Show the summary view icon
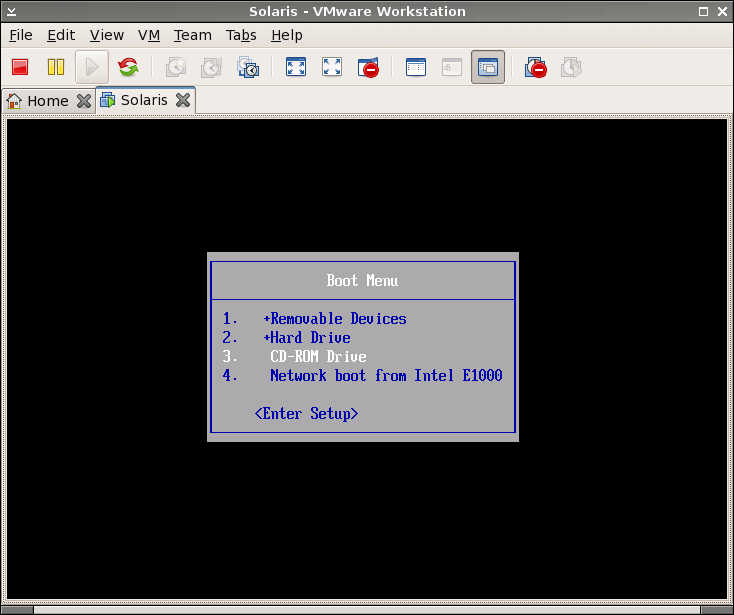Image resolution: width=734 pixels, height=615 pixels. 416,67
